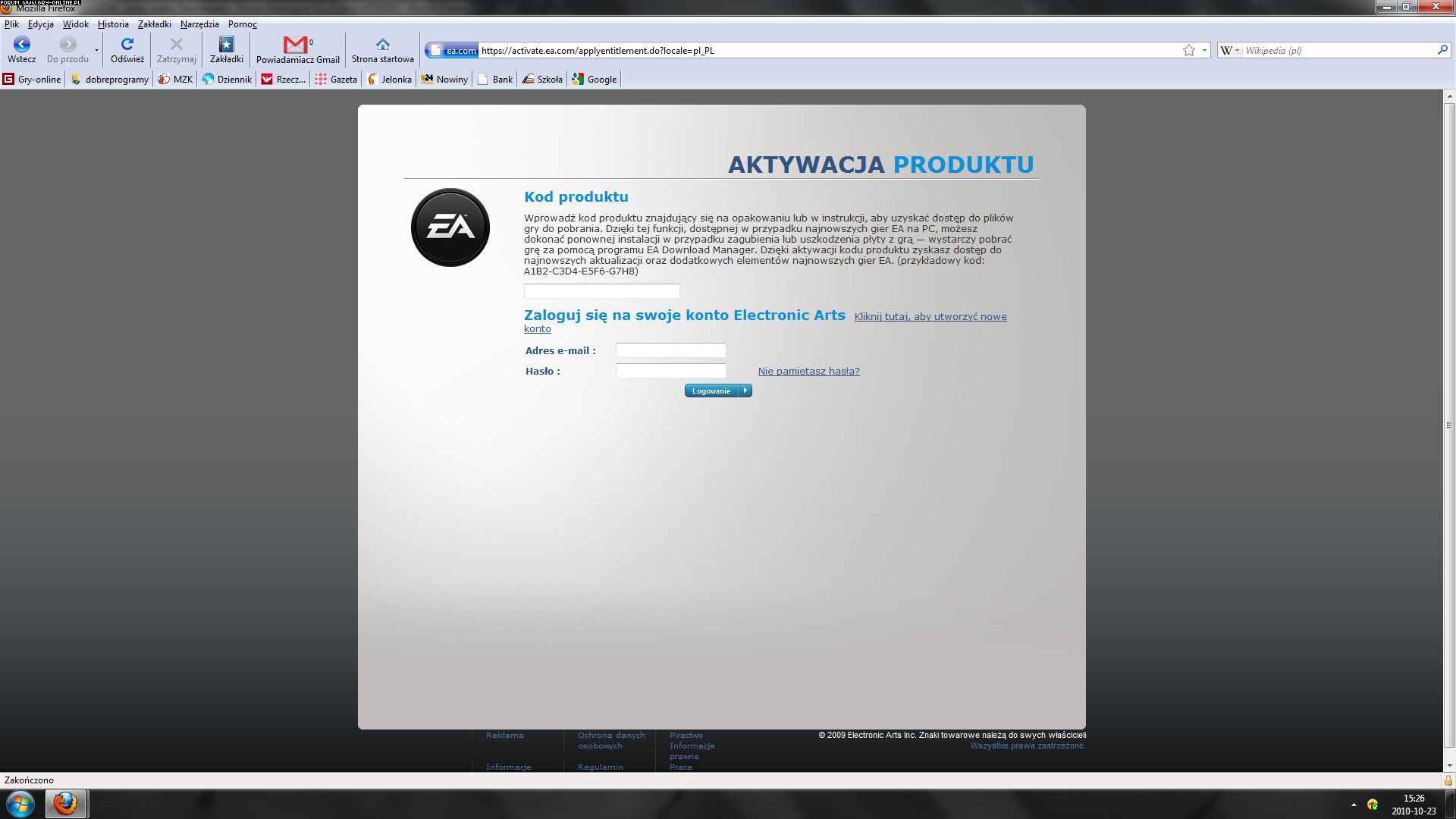1456x819 pixels.
Task: Click the padlock security icon in status bar
Action: [x=1448, y=780]
